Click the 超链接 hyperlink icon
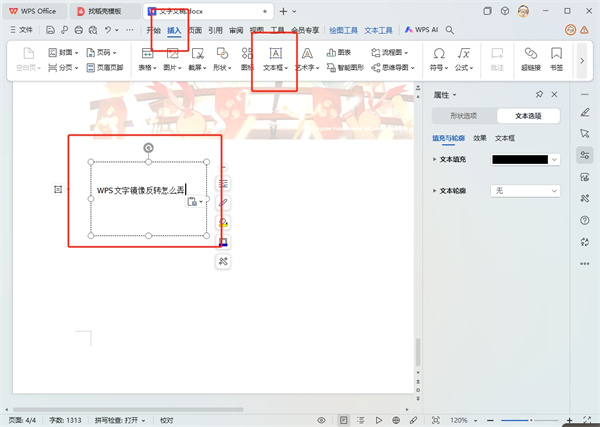This screenshot has height=427, width=600. [x=531, y=59]
